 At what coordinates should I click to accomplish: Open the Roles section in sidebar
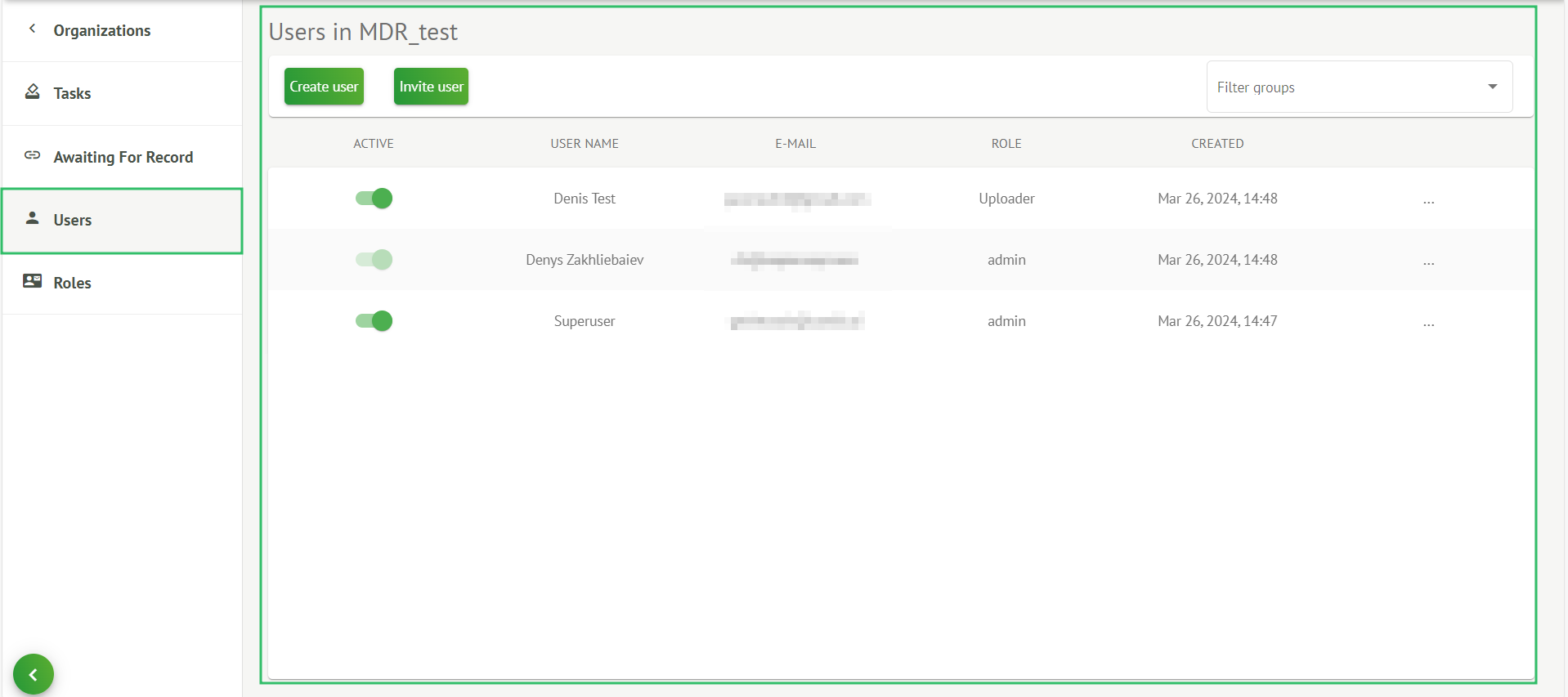72,283
